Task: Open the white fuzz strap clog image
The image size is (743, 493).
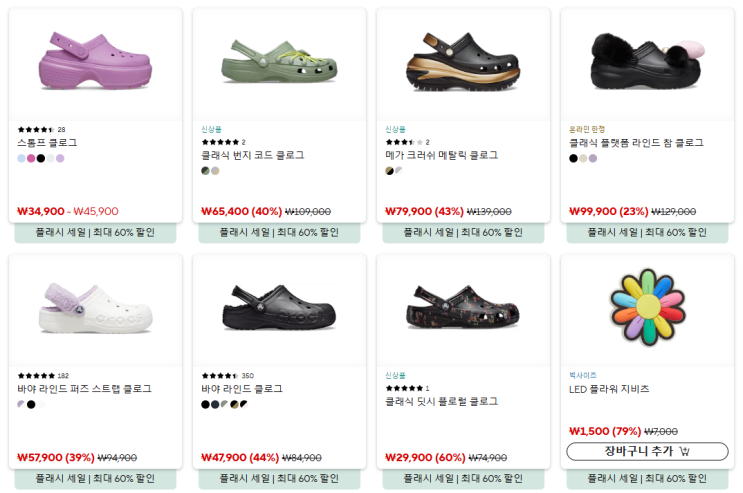Action: [x=95, y=308]
